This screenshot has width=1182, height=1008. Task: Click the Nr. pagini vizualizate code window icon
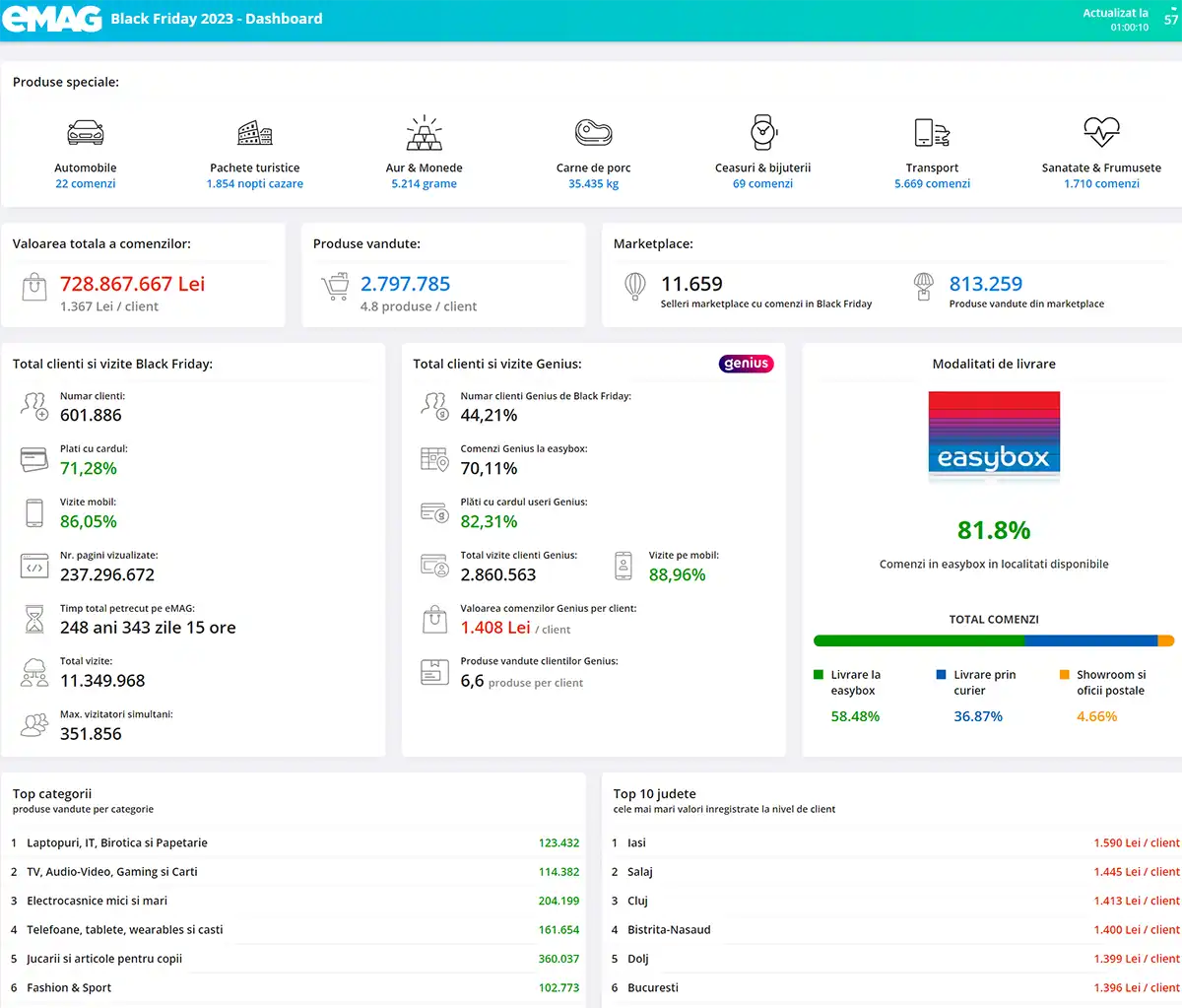coord(34,566)
